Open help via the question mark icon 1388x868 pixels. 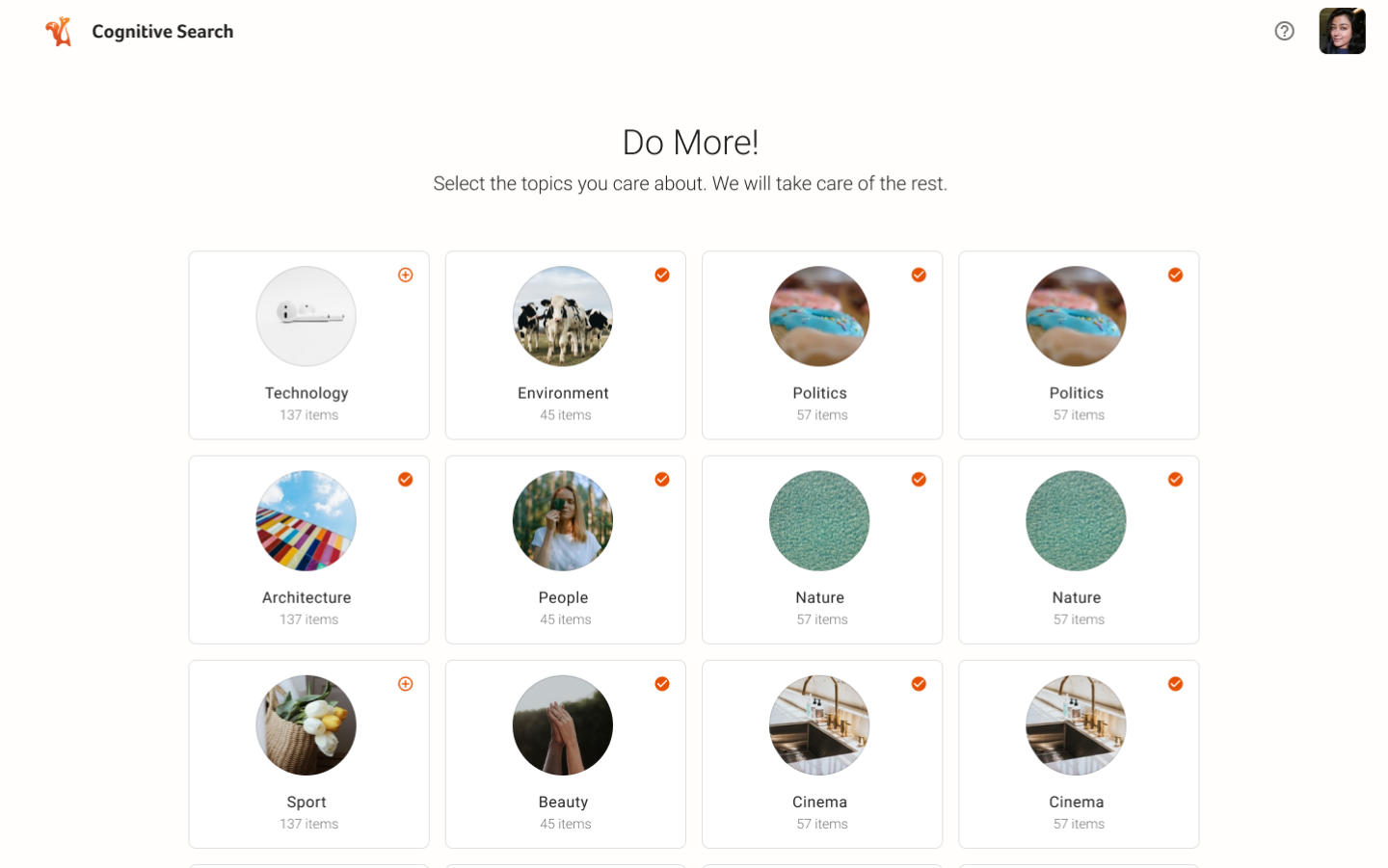pos(1284,31)
